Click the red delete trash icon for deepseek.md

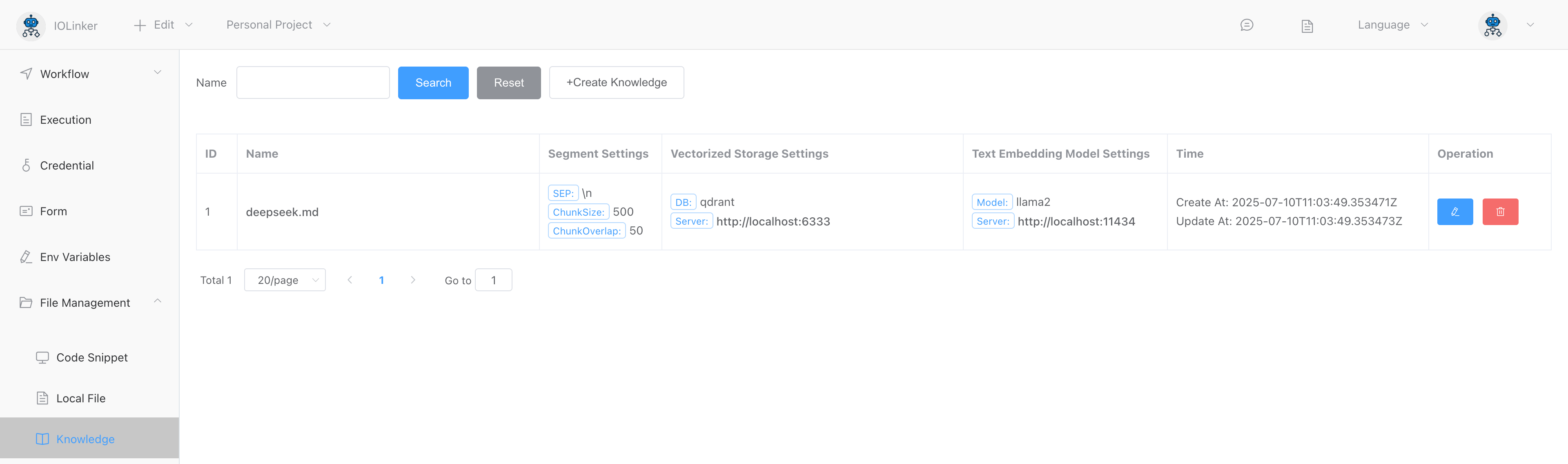coord(1500,212)
